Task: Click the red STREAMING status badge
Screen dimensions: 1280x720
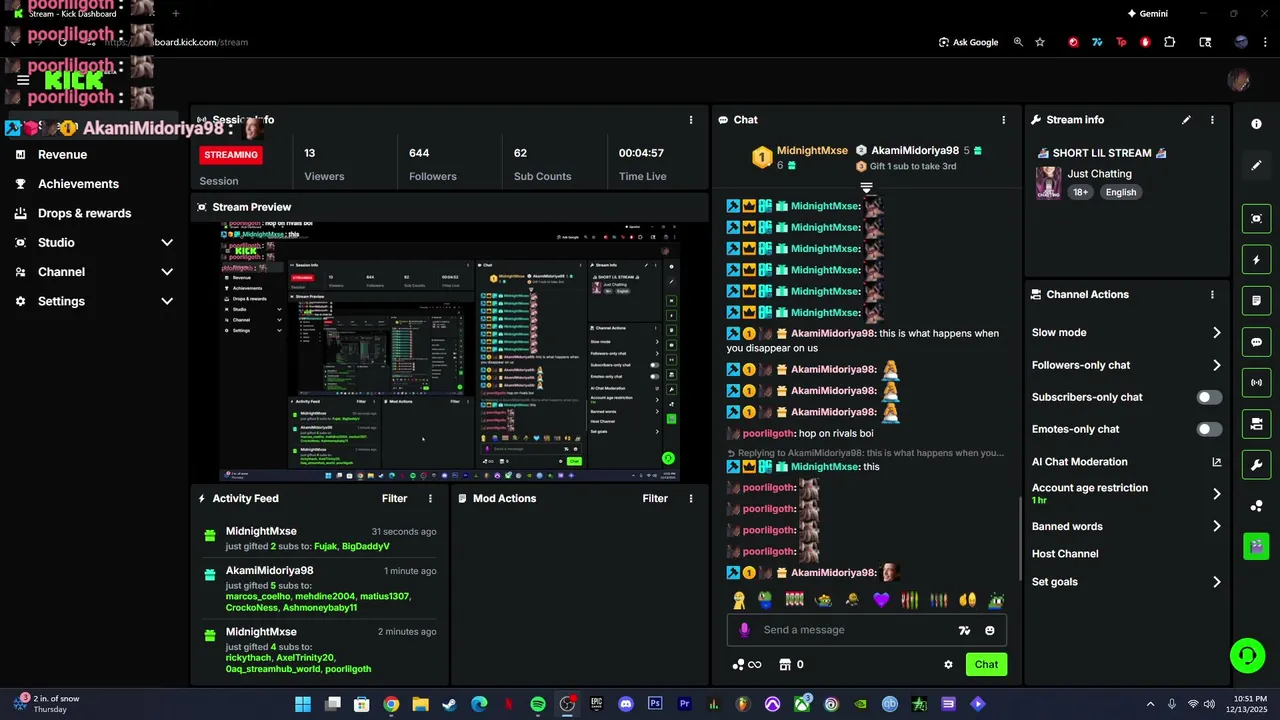Action: pyautogui.click(x=231, y=155)
